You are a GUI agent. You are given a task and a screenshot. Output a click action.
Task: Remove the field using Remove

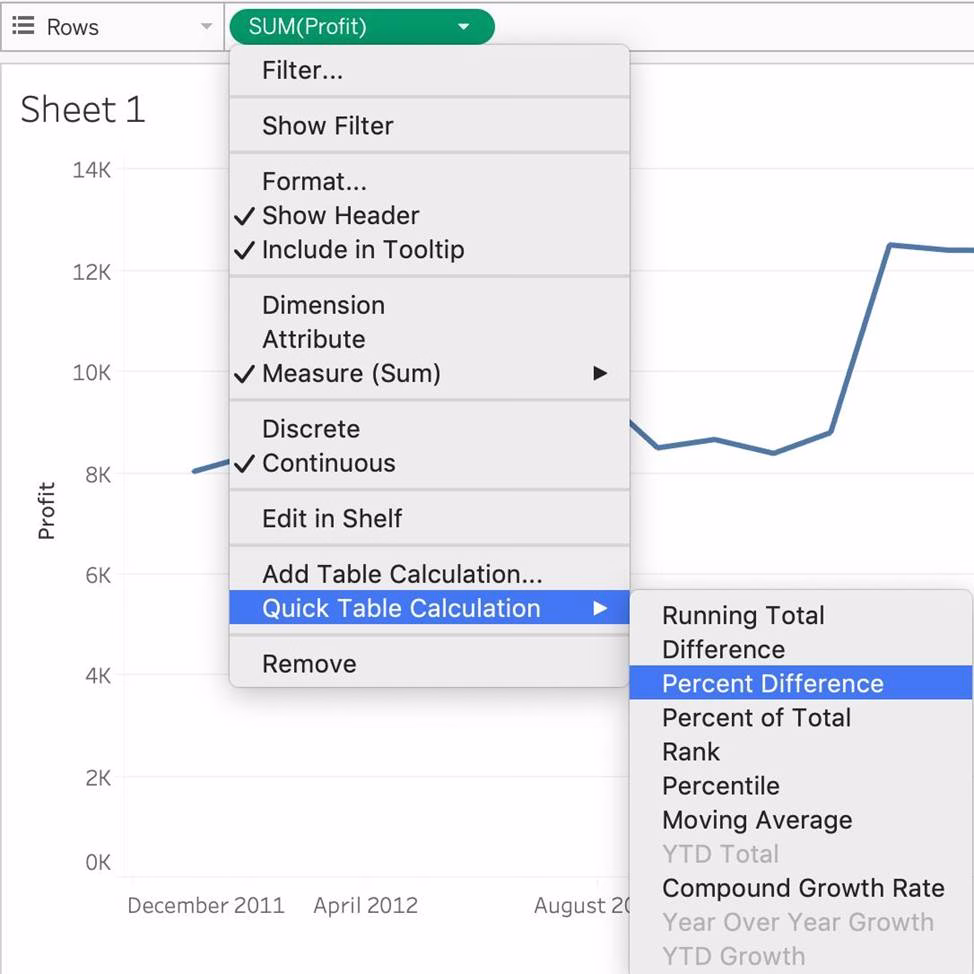click(309, 664)
